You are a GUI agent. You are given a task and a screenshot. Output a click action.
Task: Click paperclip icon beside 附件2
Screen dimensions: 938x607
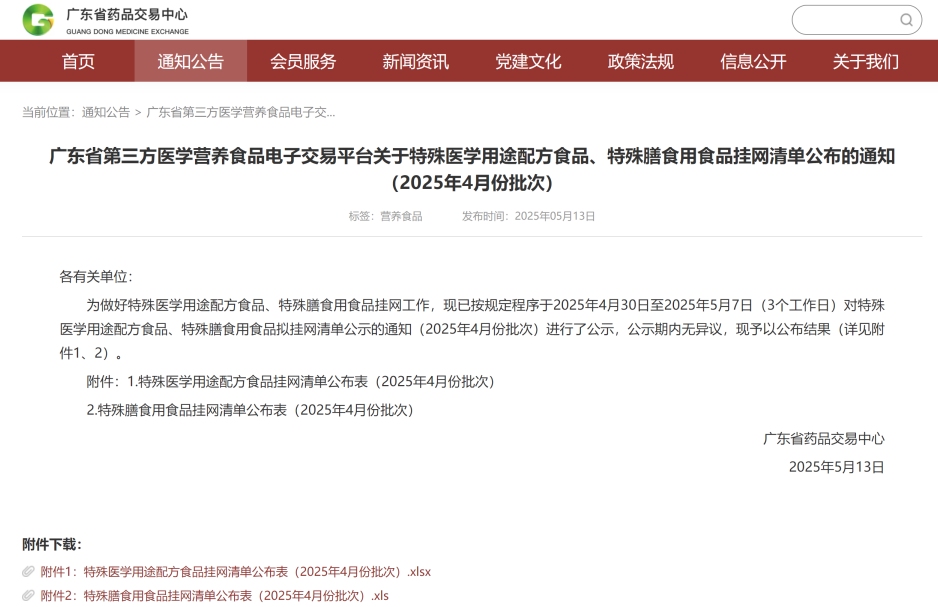click(x=28, y=596)
